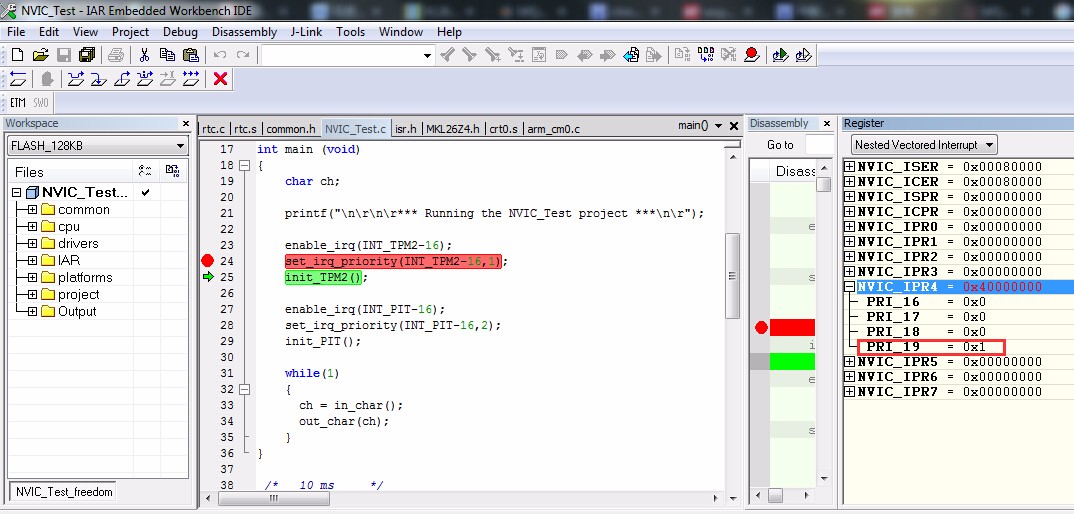
Task: Click the Go (run) debug icon
Action: point(191,79)
